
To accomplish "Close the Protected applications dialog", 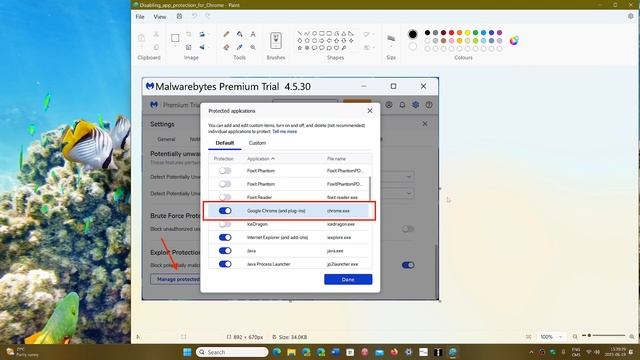I will [370, 111].
